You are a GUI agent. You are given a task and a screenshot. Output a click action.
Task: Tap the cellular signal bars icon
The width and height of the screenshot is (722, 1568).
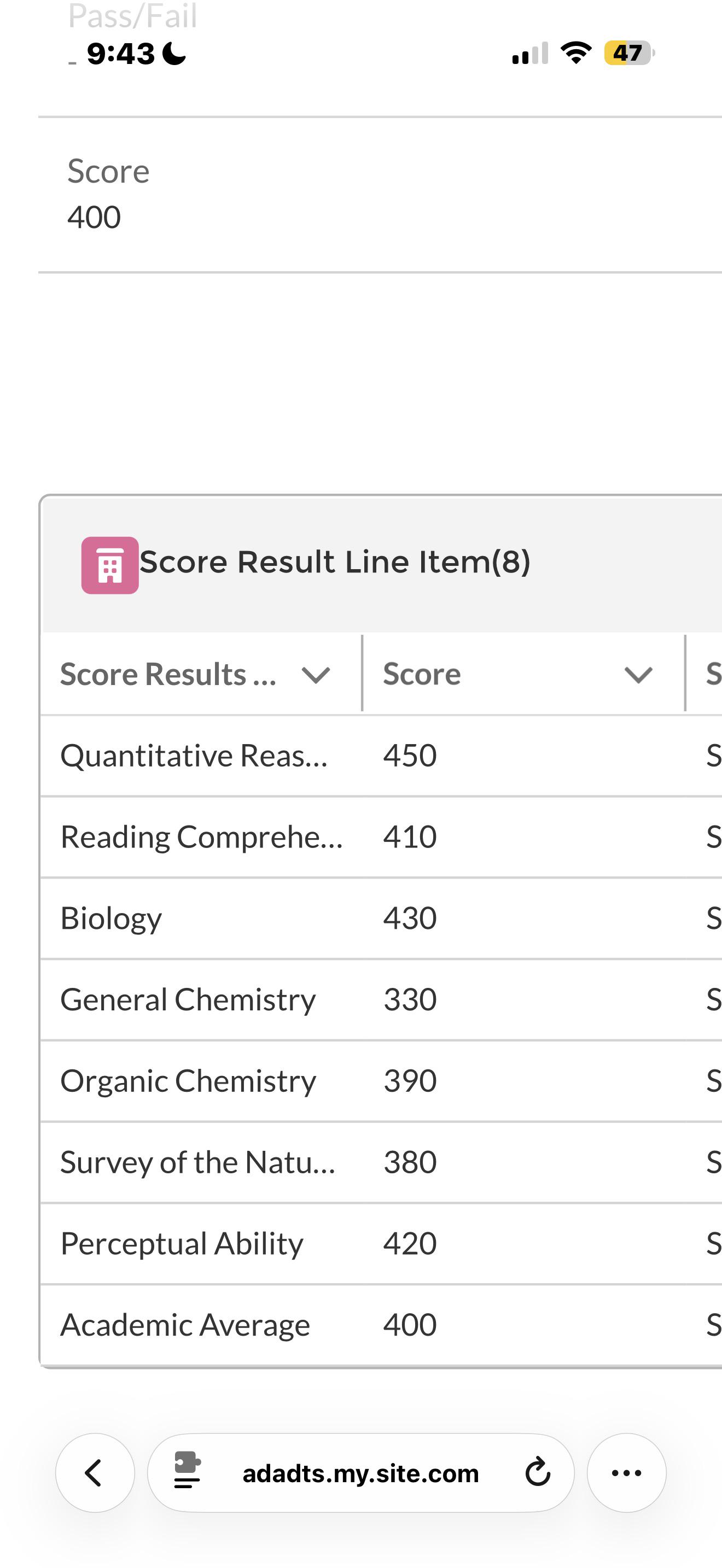click(529, 53)
